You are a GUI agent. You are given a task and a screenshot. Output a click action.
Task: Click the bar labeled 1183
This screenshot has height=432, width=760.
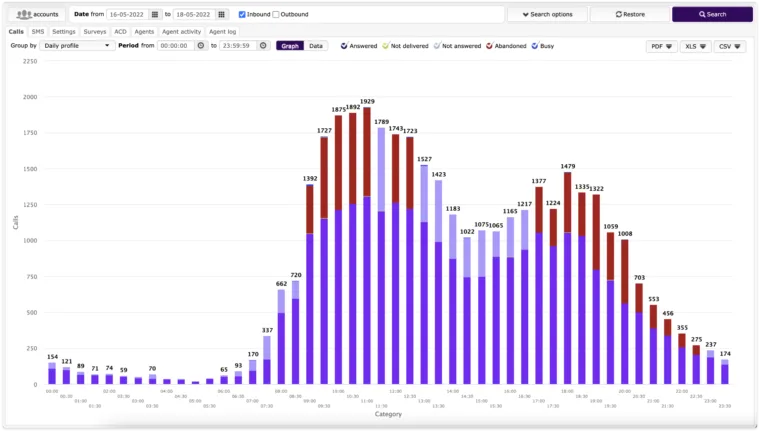coord(453,300)
